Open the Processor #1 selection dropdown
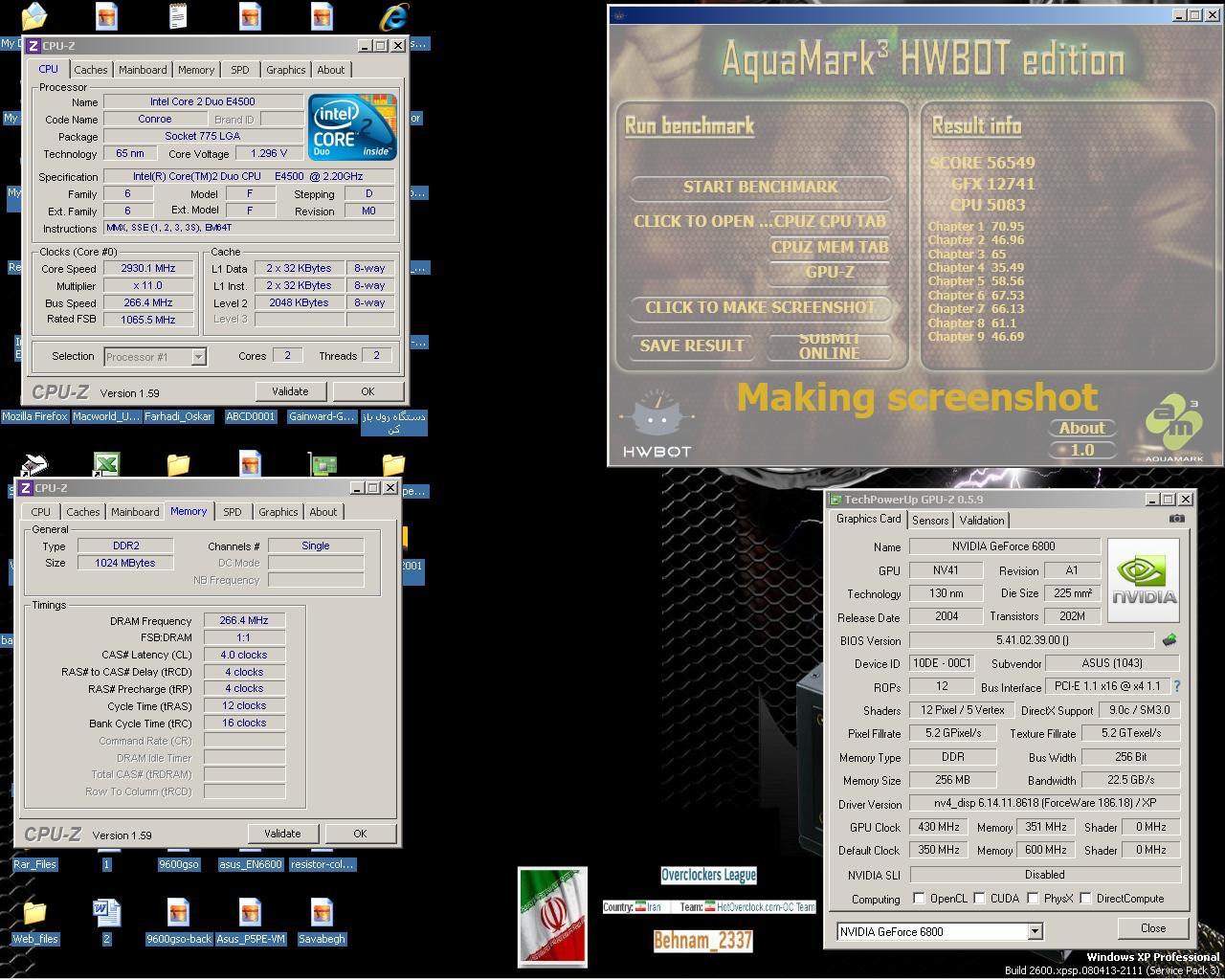 (198, 357)
